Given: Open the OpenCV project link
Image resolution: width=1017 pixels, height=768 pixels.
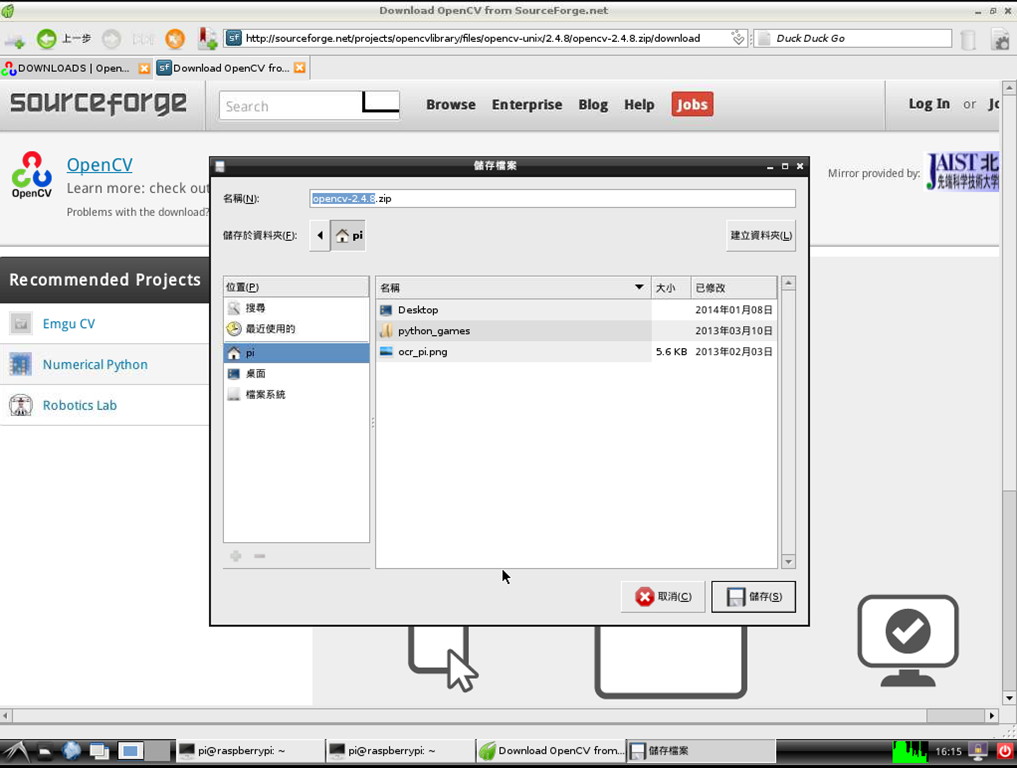Looking at the screenshot, I should pyautogui.click(x=99, y=165).
